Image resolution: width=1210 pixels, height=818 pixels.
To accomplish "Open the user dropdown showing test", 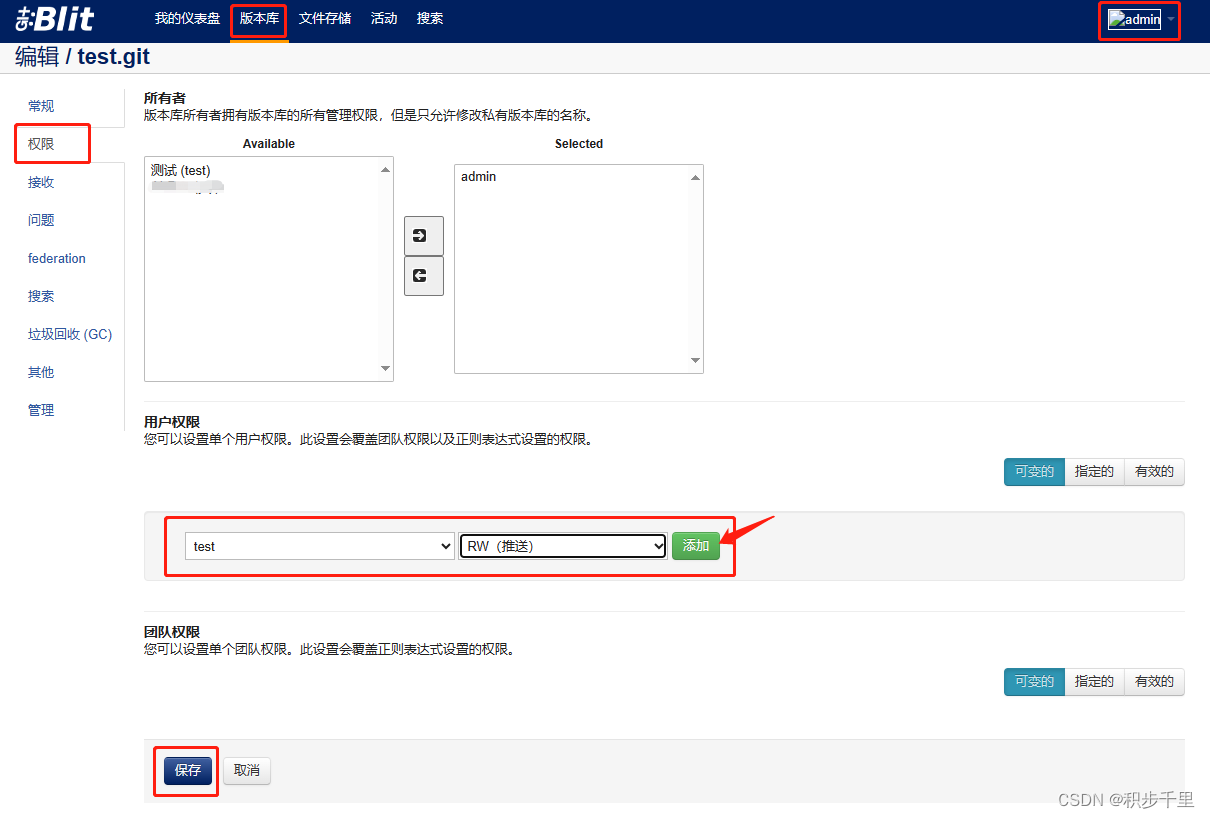I will (x=320, y=546).
